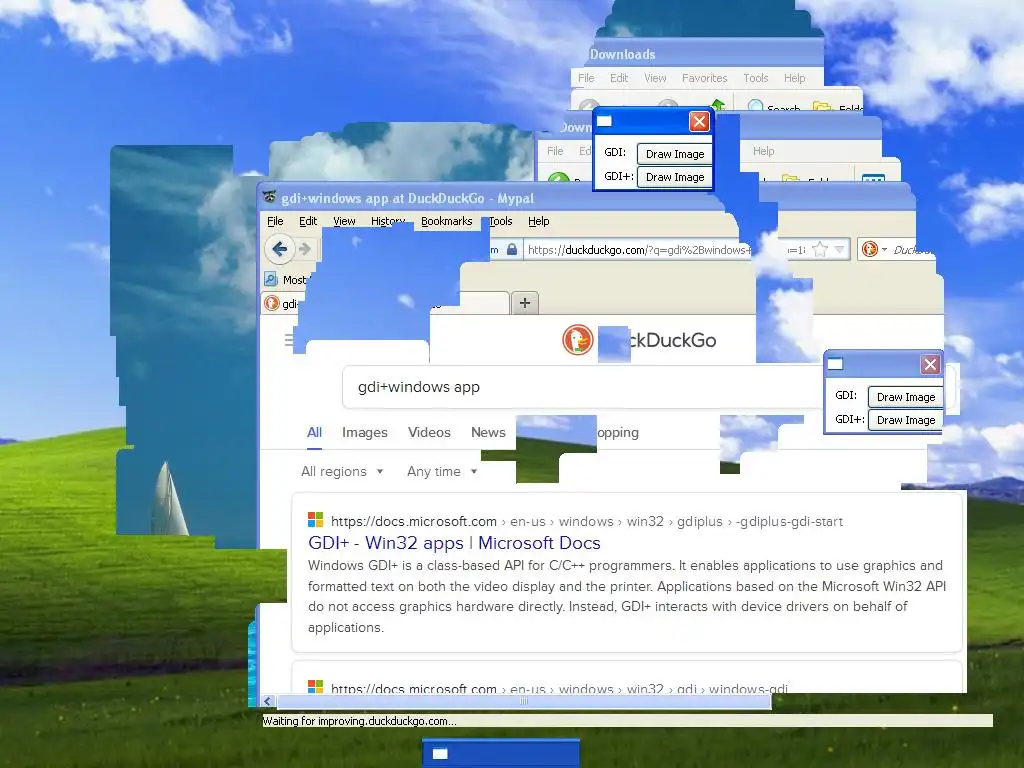Click the 'Windows GDI+ is a class-based API' snippet
Screen dimensions: 1024x768
(x=627, y=596)
